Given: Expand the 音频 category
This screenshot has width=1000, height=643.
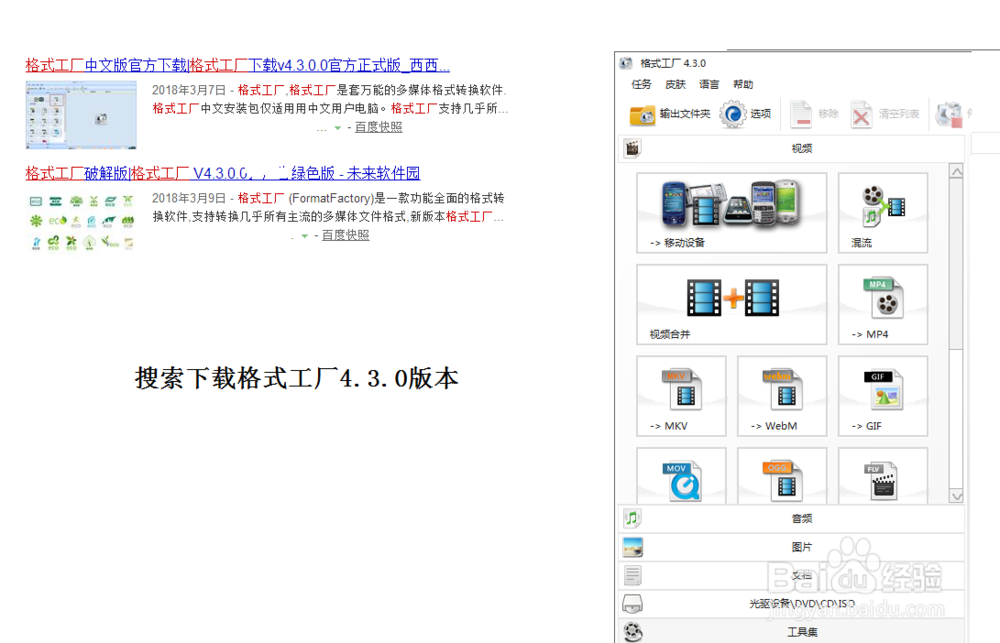Looking at the screenshot, I should coord(791,519).
